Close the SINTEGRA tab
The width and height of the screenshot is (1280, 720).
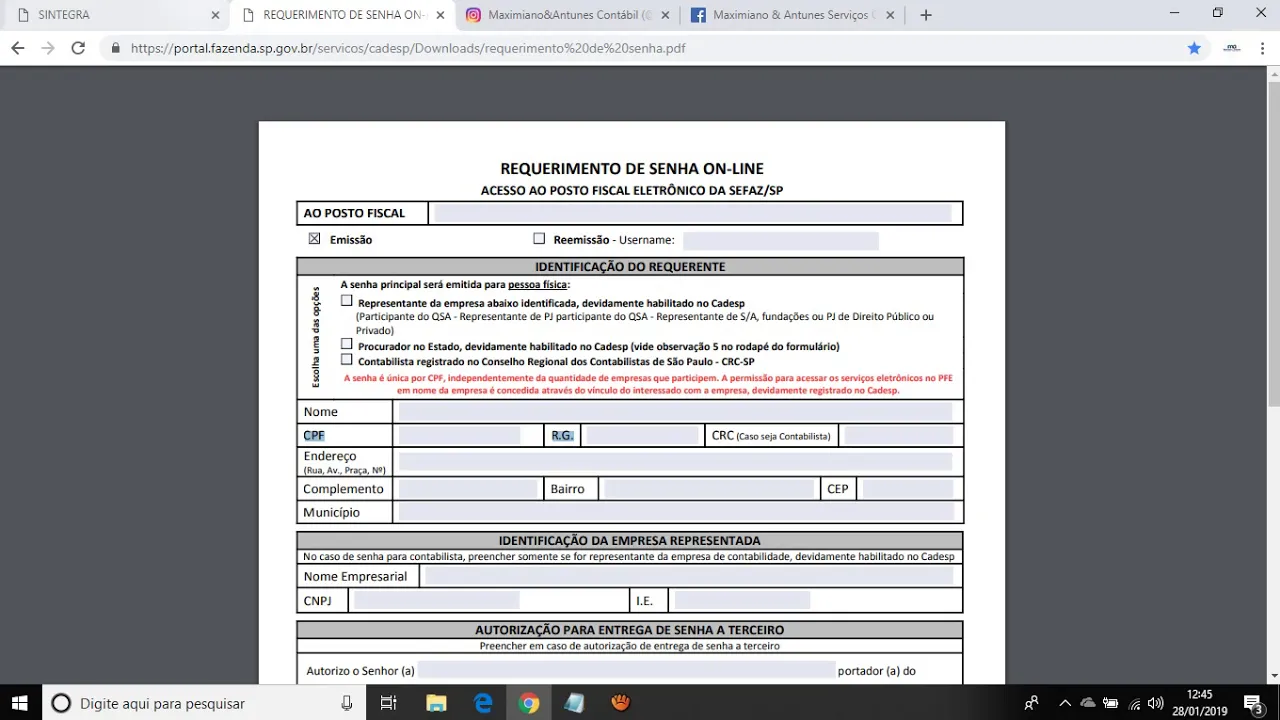point(215,15)
